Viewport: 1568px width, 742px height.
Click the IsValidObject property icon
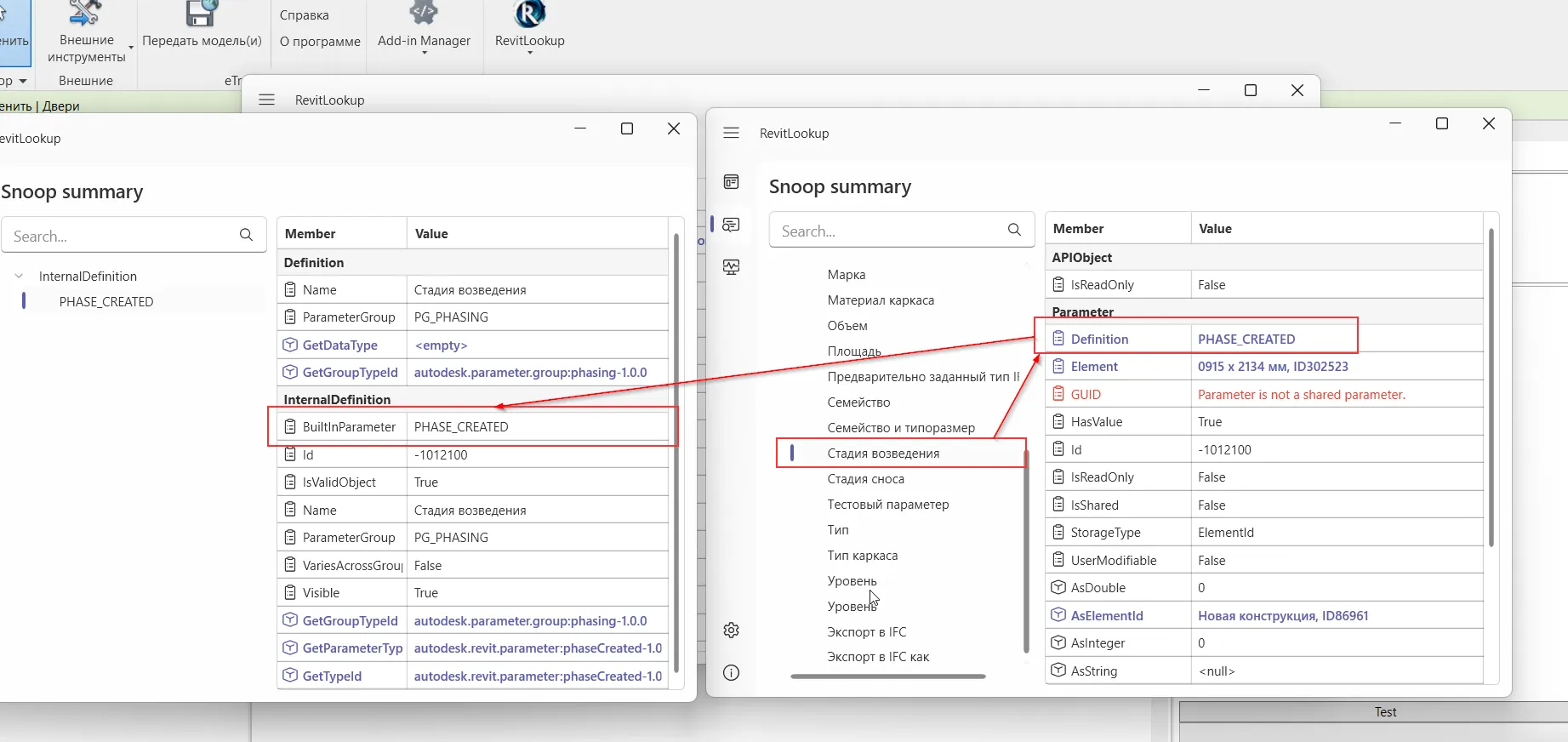point(290,482)
